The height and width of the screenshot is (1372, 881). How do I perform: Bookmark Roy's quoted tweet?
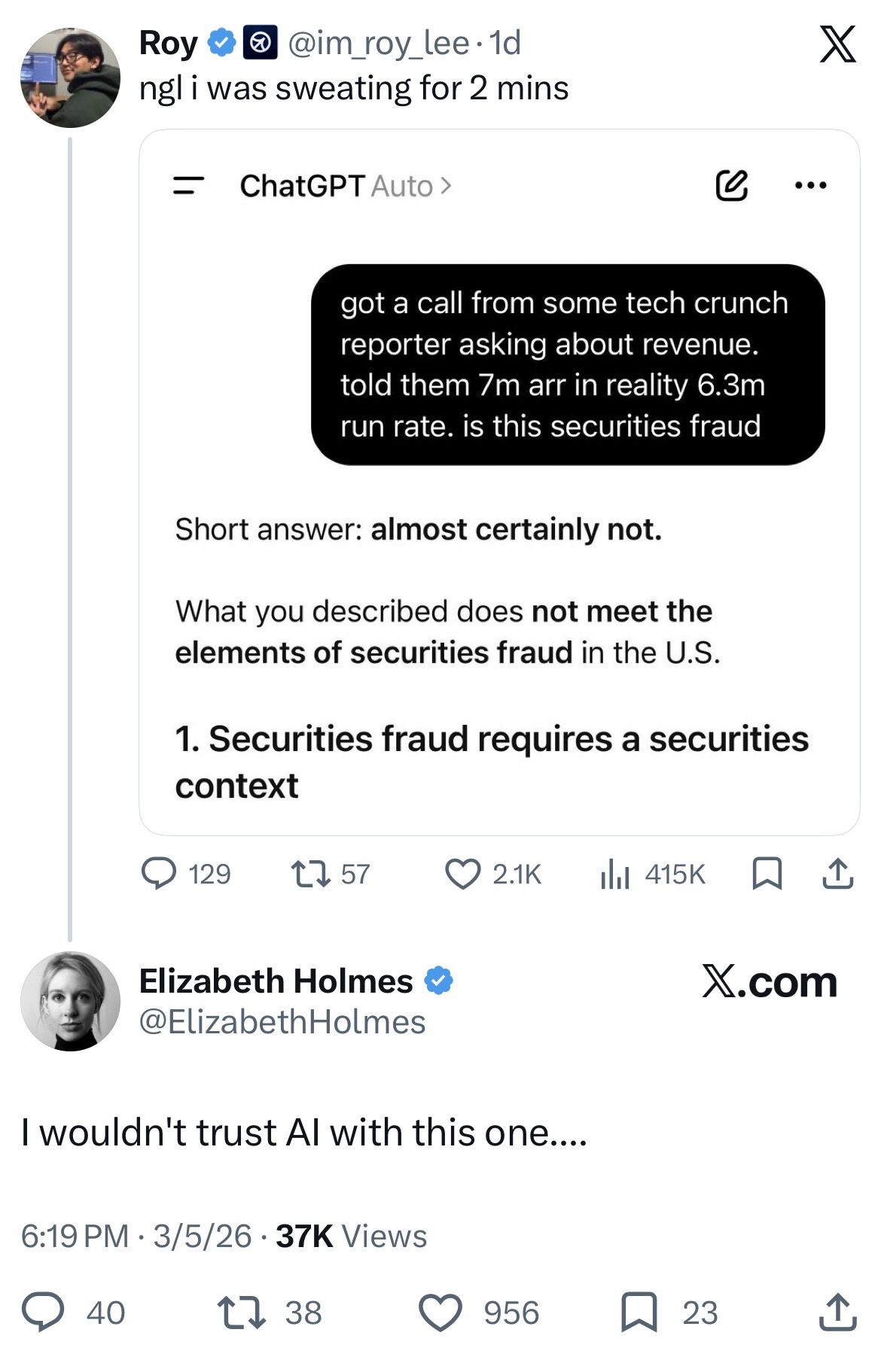click(767, 875)
